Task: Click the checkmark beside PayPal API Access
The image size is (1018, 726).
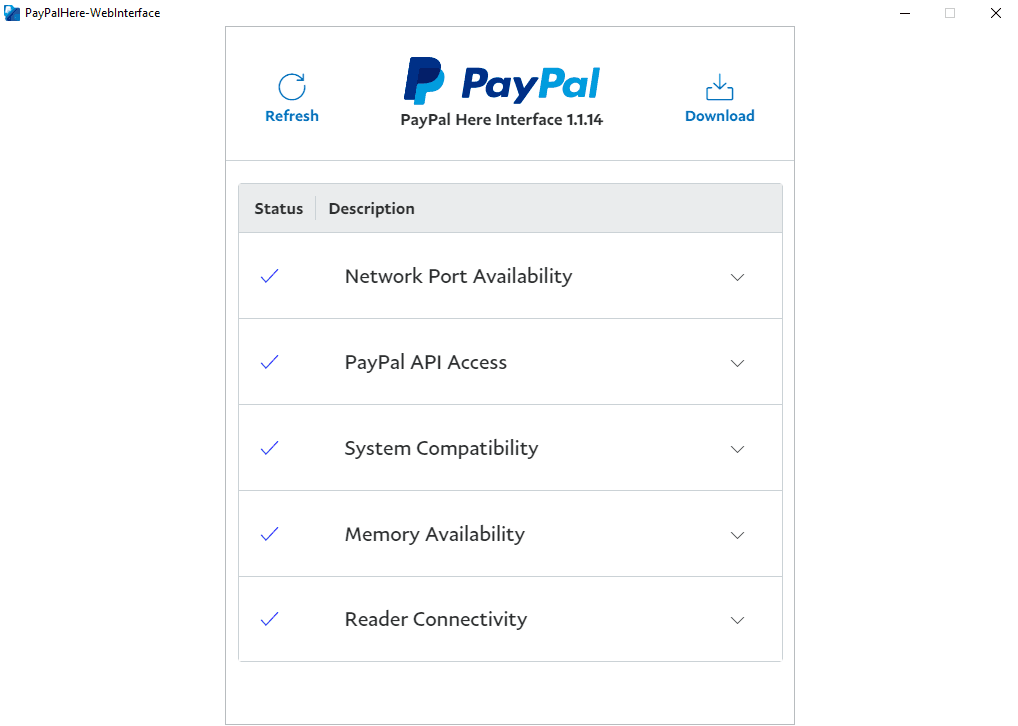Action: [x=269, y=362]
